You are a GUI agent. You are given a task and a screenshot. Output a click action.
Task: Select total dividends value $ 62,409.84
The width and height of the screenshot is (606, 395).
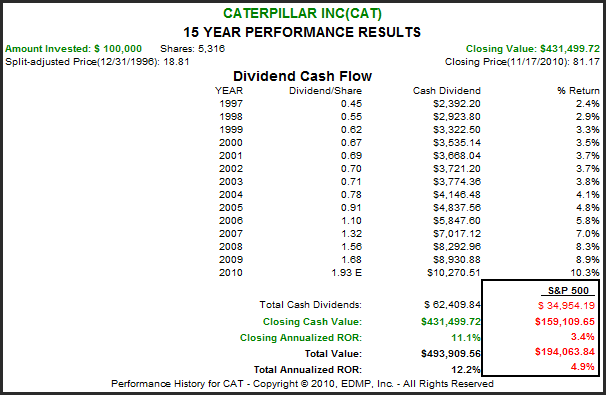(x=452, y=305)
